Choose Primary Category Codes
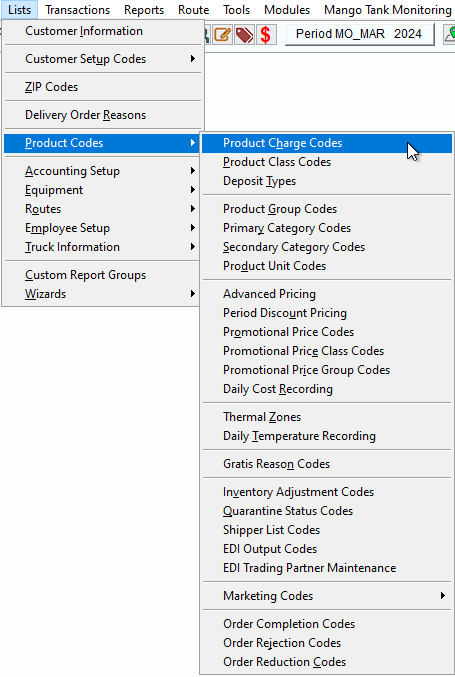Screen dimensions: 455x677 [327, 228]
